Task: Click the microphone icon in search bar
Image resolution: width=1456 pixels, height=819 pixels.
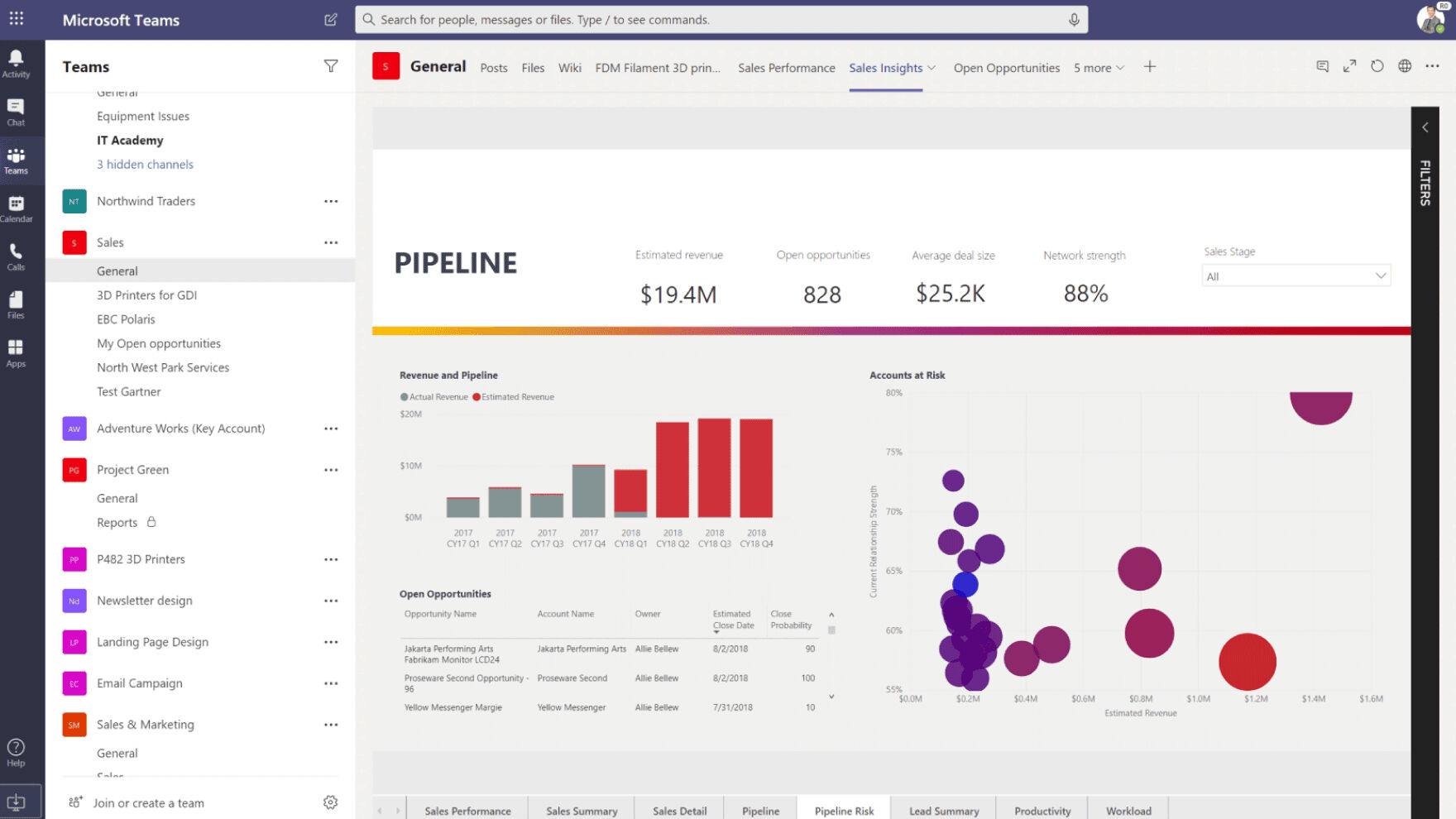Action: pyautogui.click(x=1074, y=20)
